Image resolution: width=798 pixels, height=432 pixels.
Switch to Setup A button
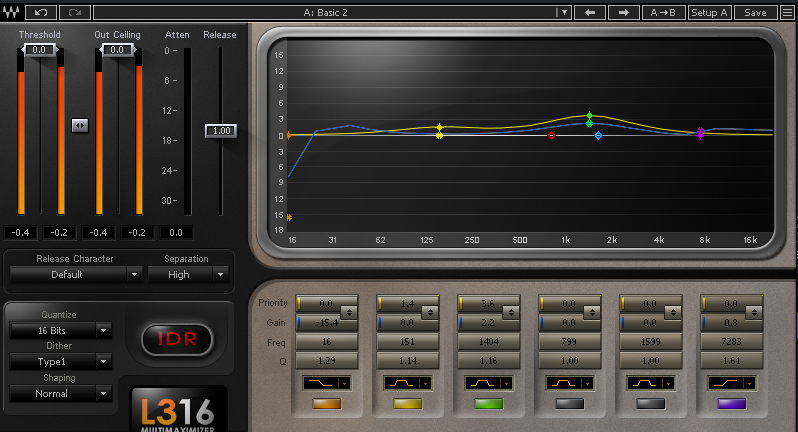pos(709,12)
